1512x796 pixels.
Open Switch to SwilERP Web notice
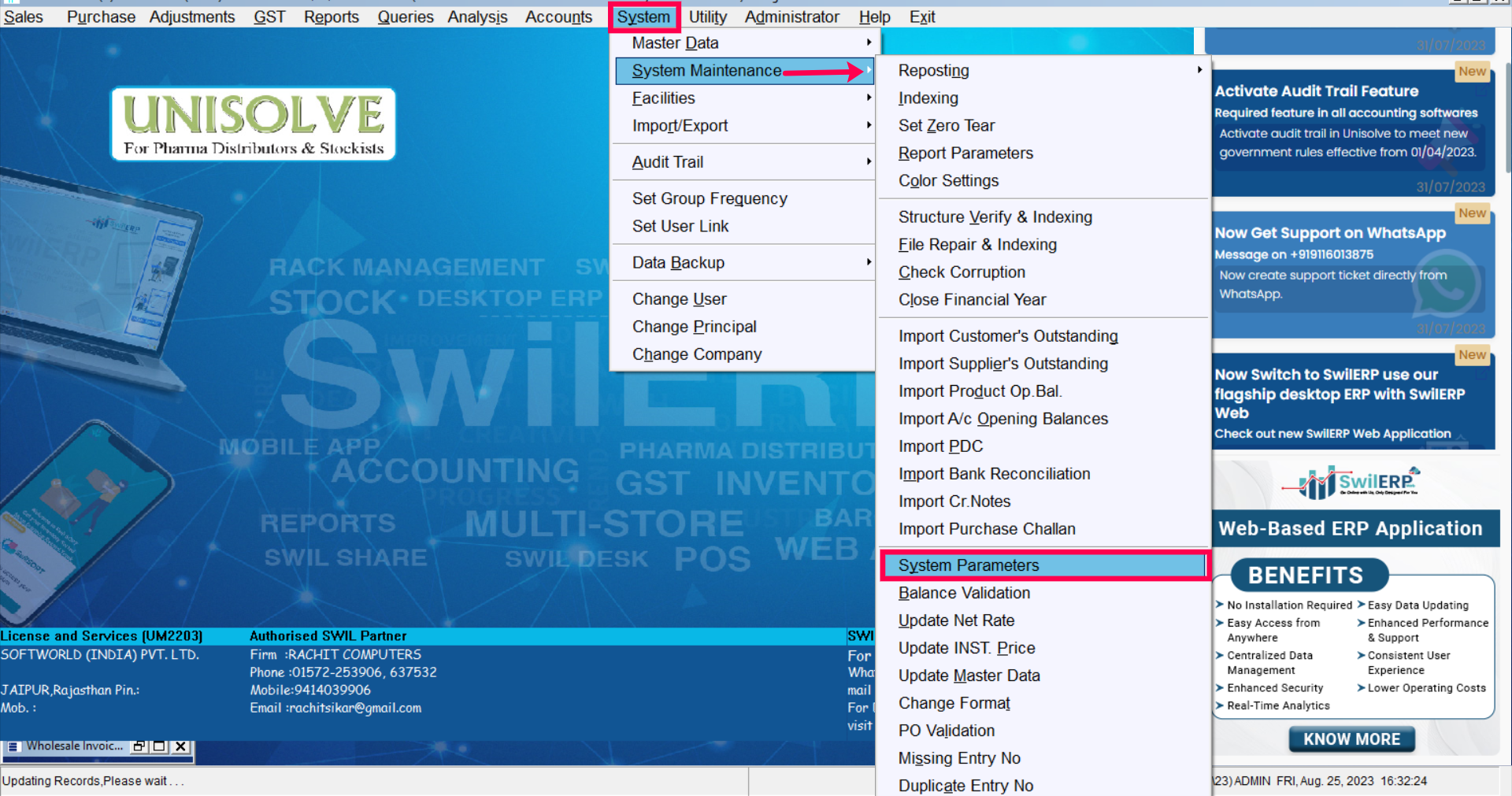(1353, 402)
